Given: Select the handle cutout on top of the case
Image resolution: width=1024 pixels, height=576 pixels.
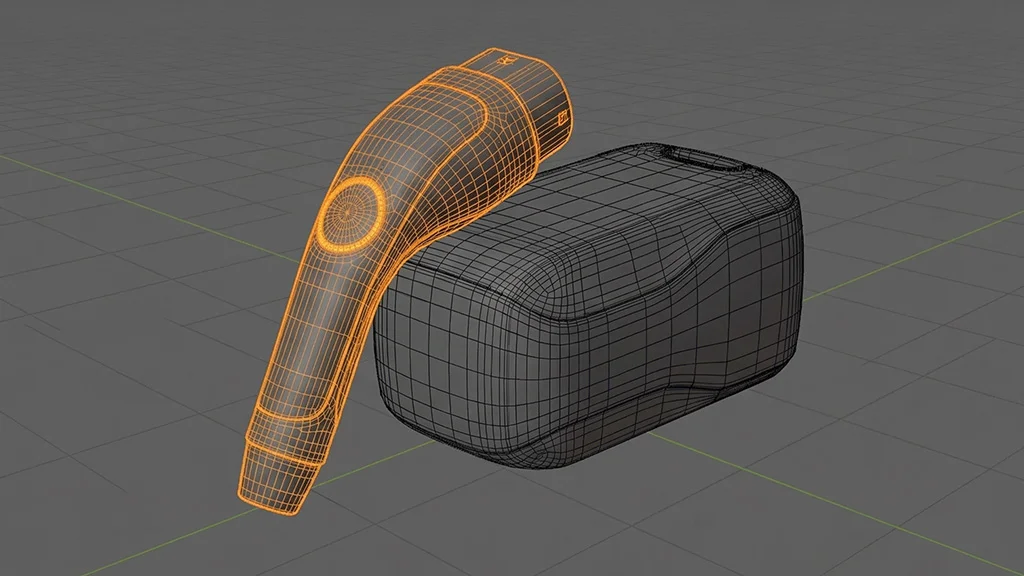Looking at the screenshot, I should pos(690,155).
